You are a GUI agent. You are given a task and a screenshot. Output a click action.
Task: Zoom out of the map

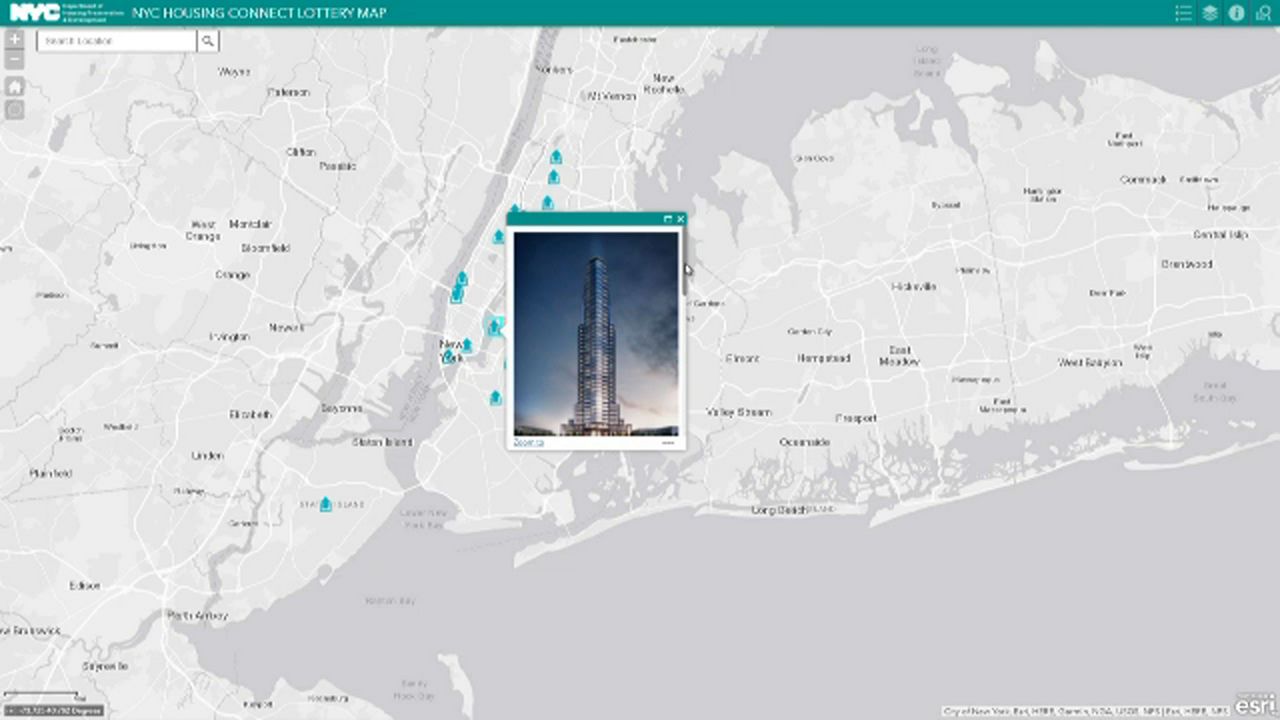point(15,60)
